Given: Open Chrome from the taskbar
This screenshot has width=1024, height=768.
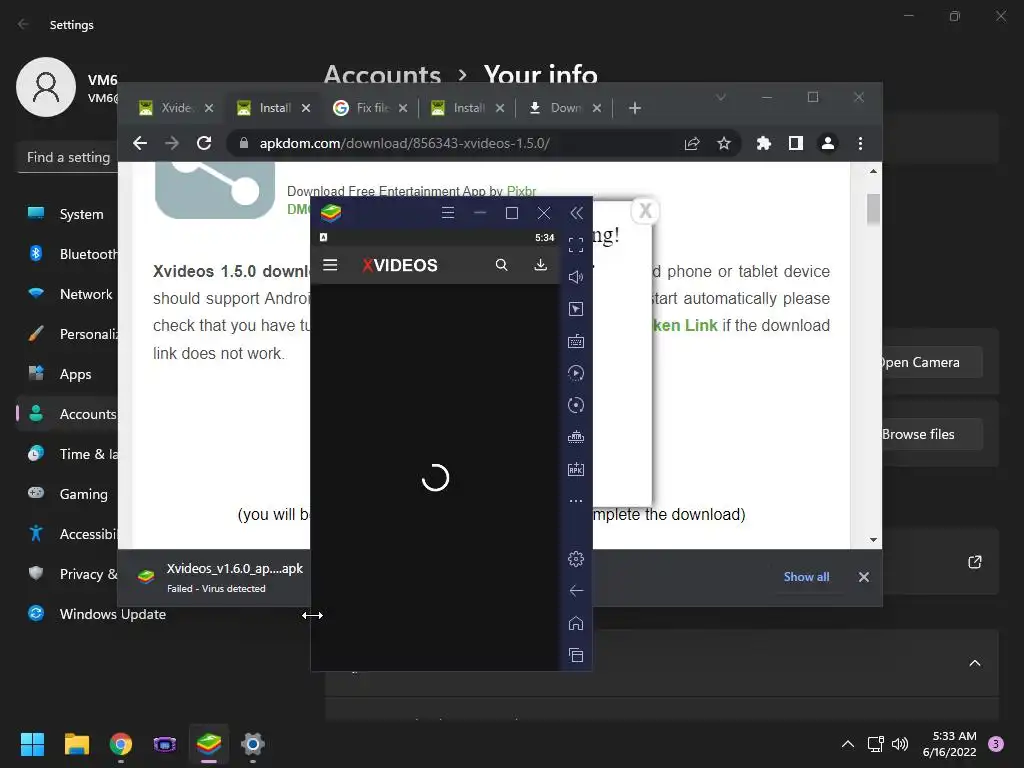Looking at the screenshot, I should click(x=121, y=744).
